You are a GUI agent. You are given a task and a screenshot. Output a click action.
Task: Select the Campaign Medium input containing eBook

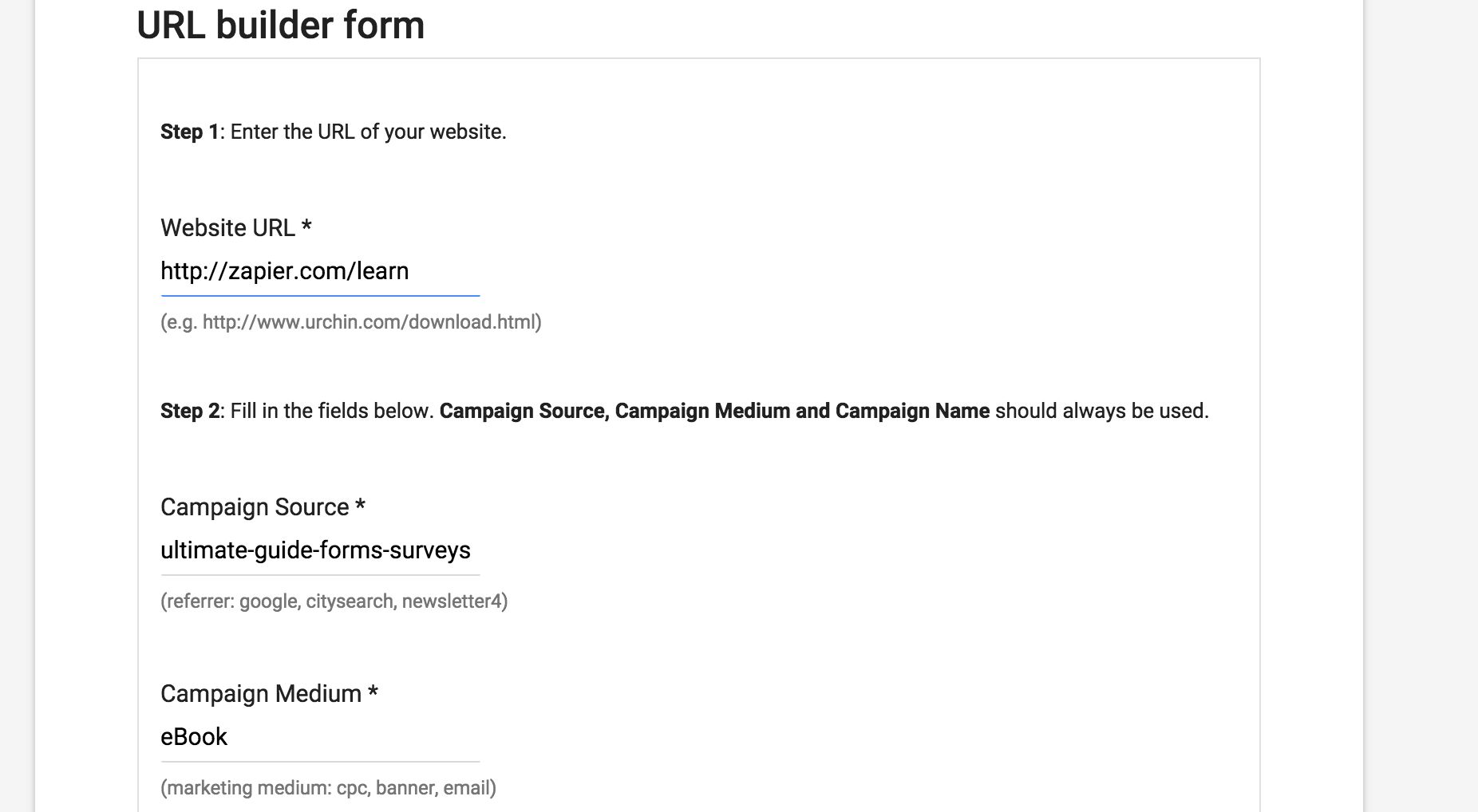[x=319, y=737]
